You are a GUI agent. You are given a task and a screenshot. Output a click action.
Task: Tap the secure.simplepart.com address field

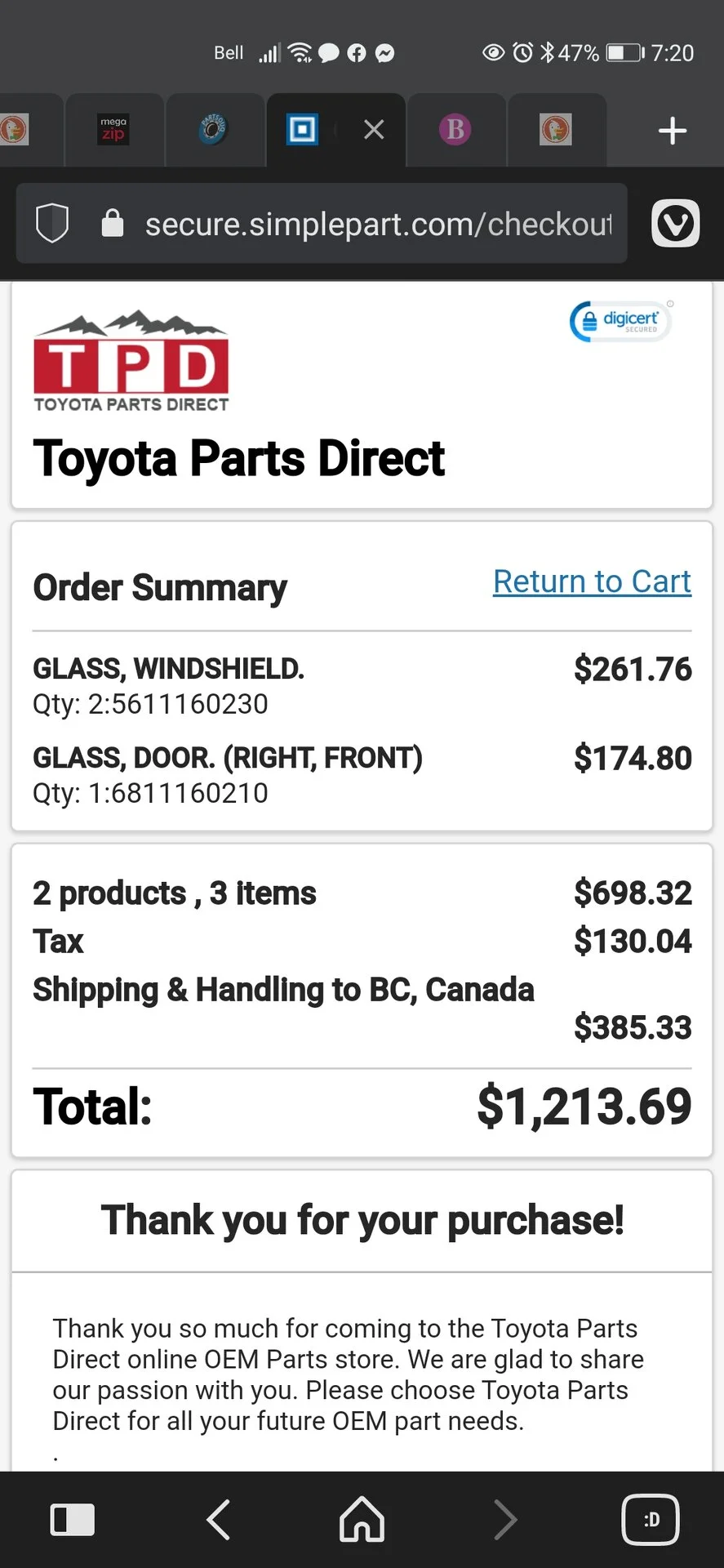tap(378, 224)
